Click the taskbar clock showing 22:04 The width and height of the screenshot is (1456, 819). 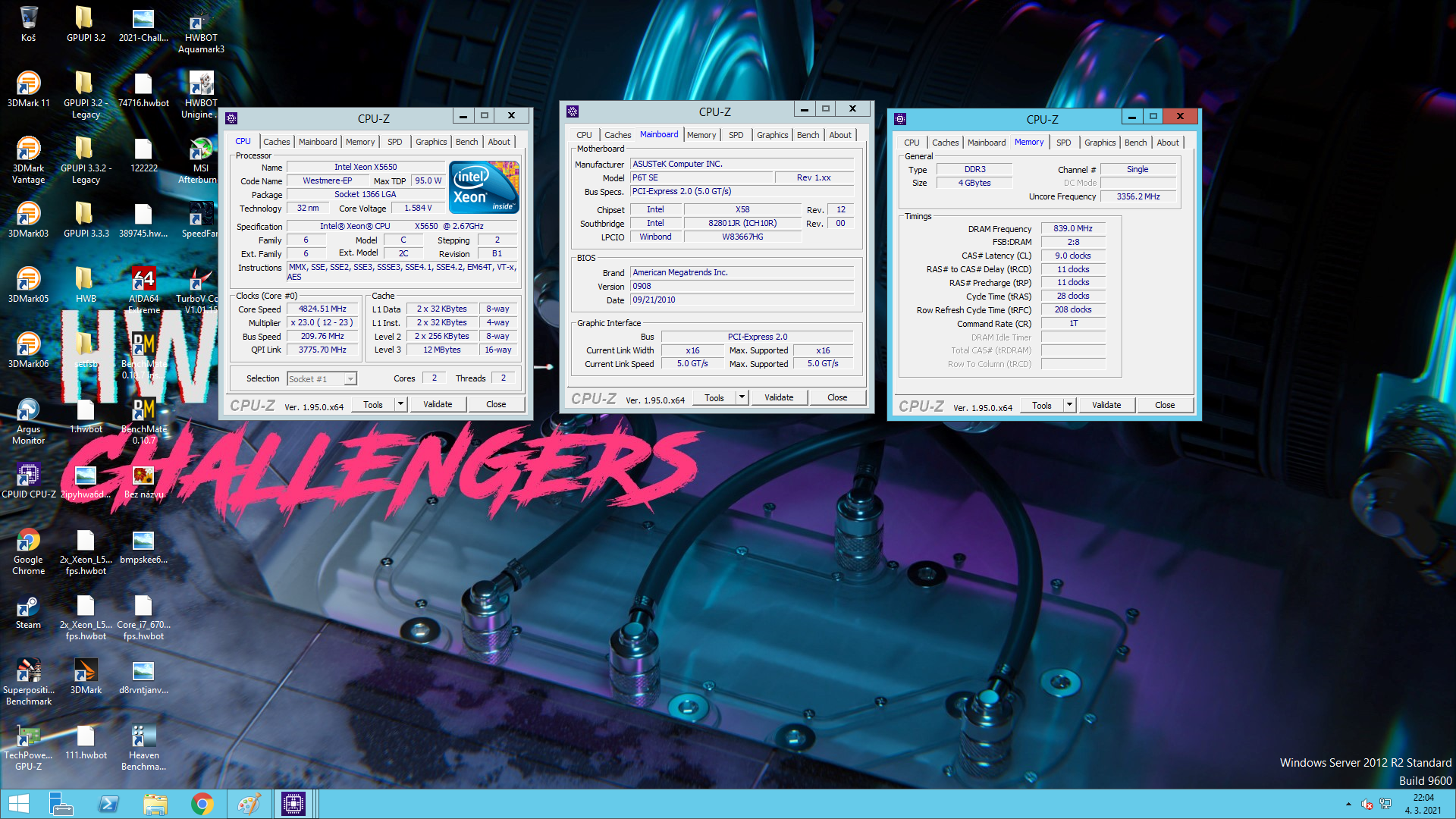tap(1423, 804)
